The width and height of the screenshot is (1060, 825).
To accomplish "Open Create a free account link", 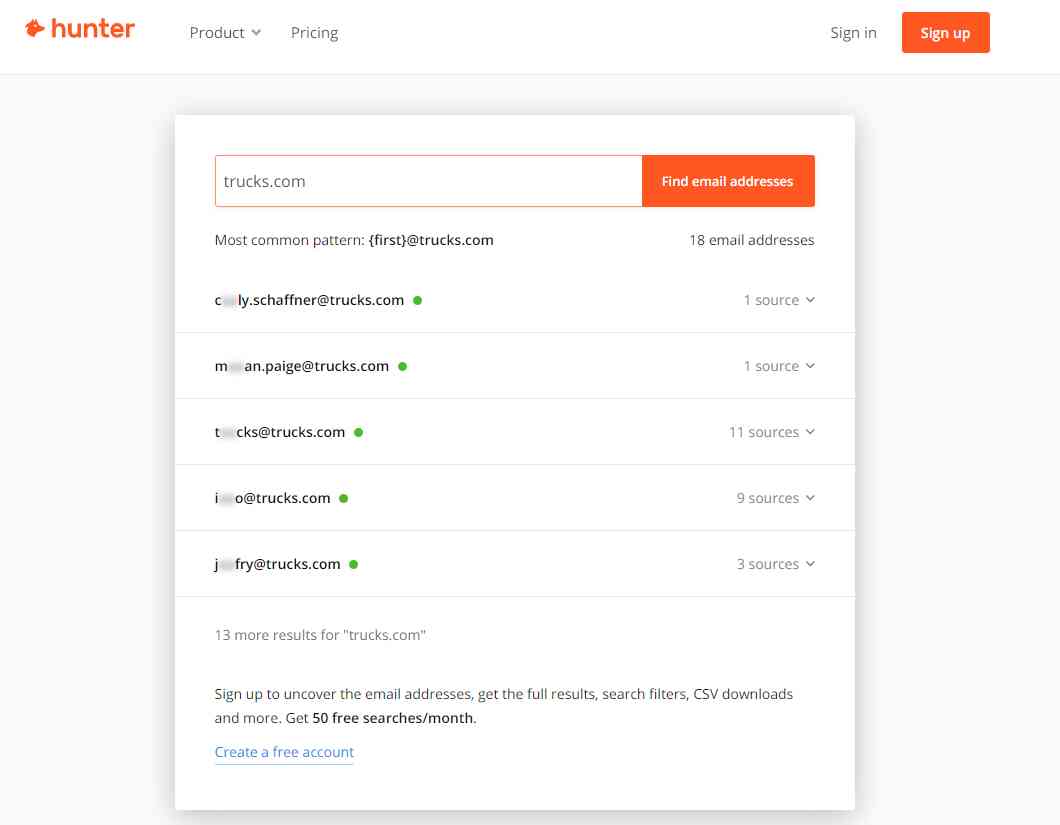I will 284,752.
